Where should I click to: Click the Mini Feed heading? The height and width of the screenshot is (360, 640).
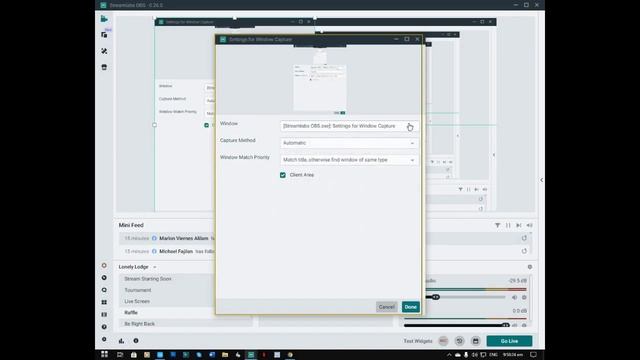coord(131,225)
